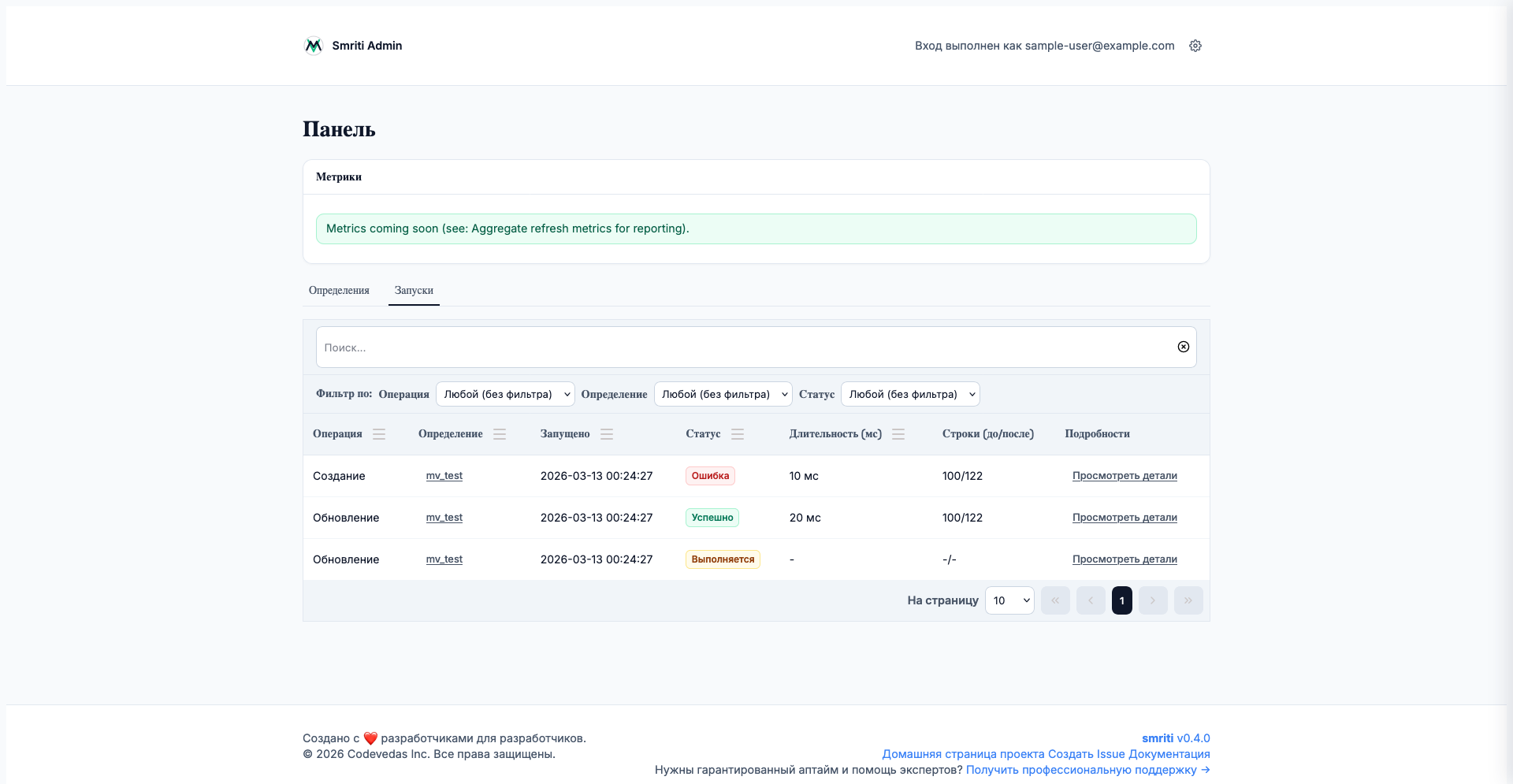This screenshot has width=1513, height=784.
Task: Click the sort icon beside the Длительность column
Action: 898,434
